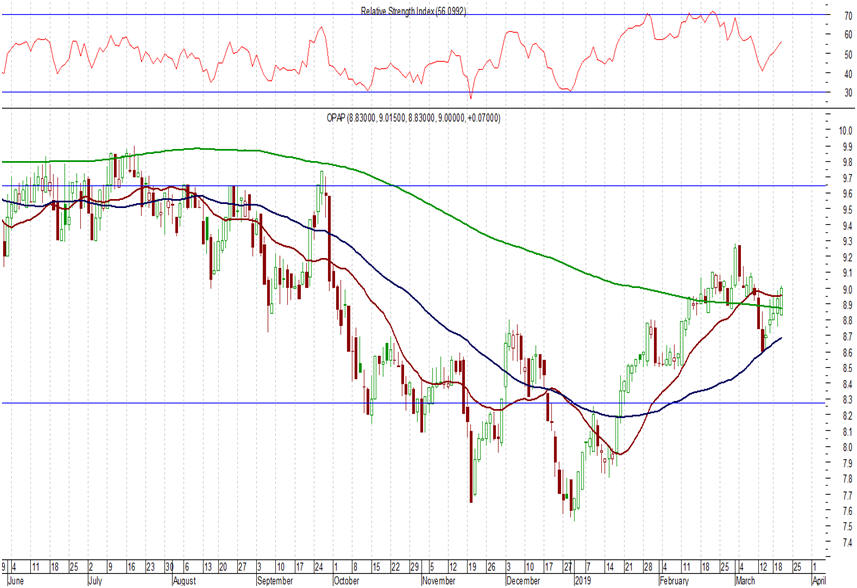Image resolution: width=857 pixels, height=588 pixels.
Task: Click the price axis value 9.7
Action: (x=847, y=178)
